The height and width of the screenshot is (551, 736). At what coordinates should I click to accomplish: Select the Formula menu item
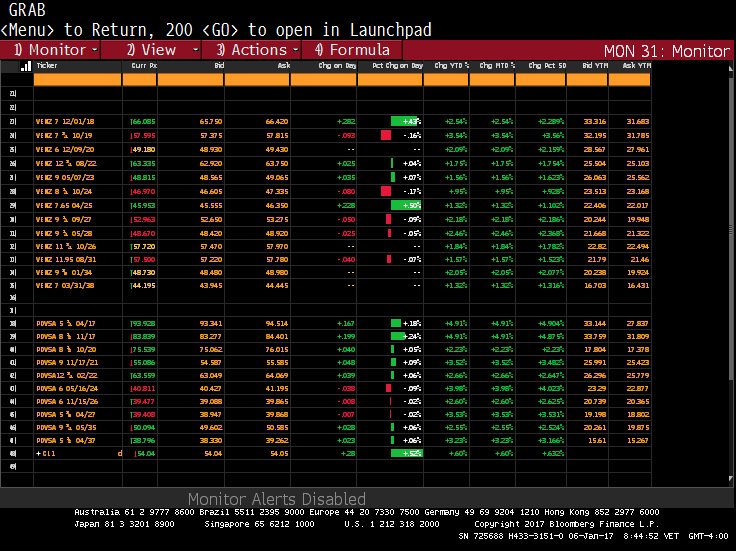[352, 50]
